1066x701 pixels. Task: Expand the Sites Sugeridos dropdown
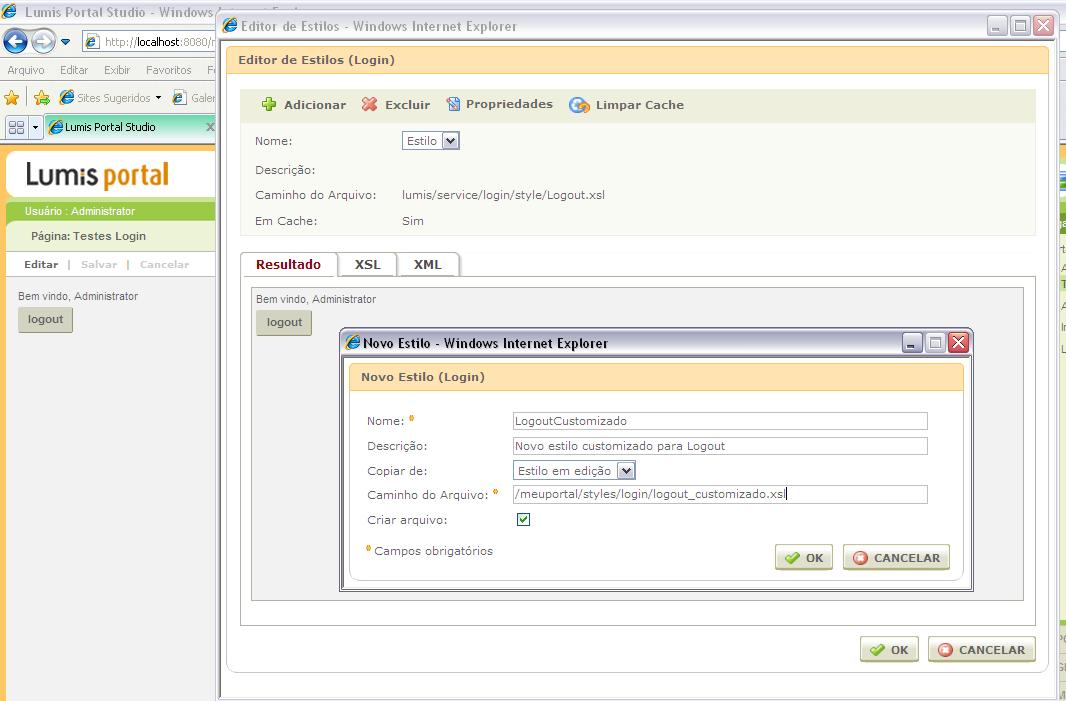158,98
